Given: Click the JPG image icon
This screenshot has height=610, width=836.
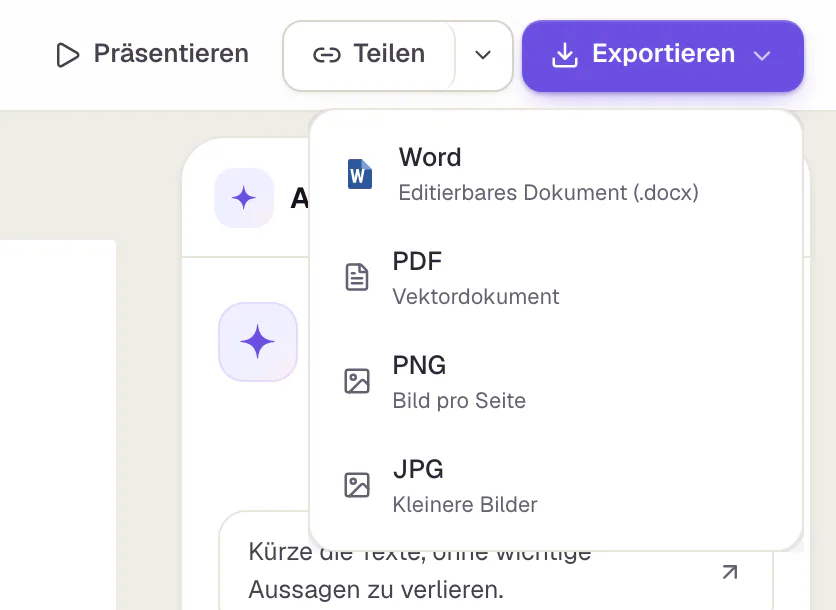Looking at the screenshot, I should tap(357, 485).
